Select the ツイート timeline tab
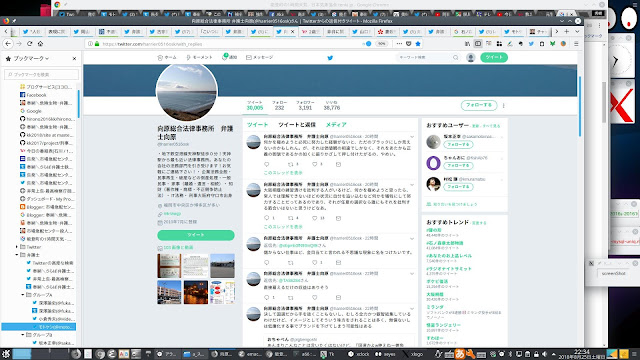 [x=257, y=124]
